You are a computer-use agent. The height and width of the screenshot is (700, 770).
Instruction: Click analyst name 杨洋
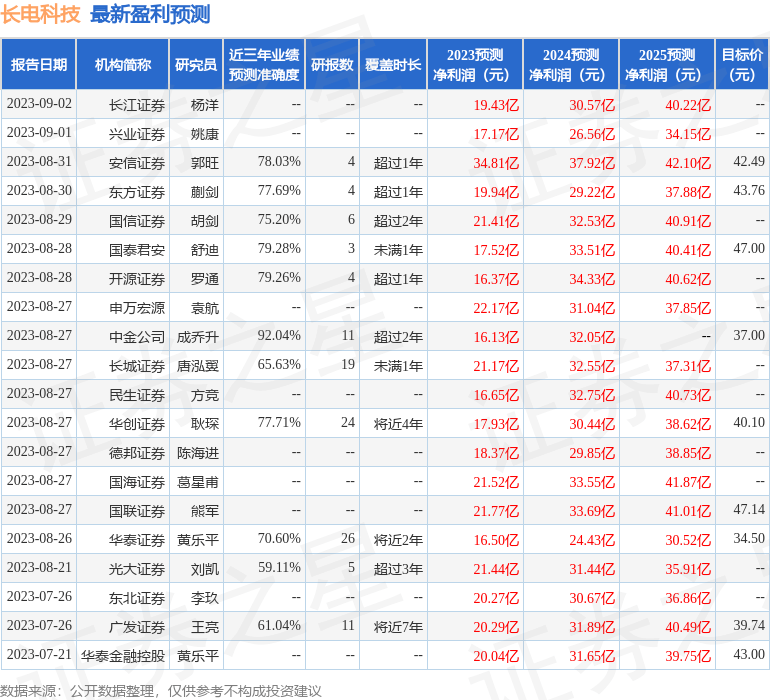[x=204, y=105]
